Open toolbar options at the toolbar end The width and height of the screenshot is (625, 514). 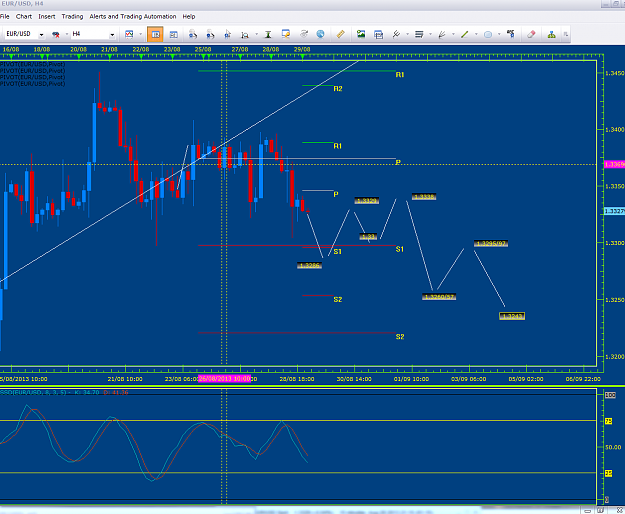[566, 35]
